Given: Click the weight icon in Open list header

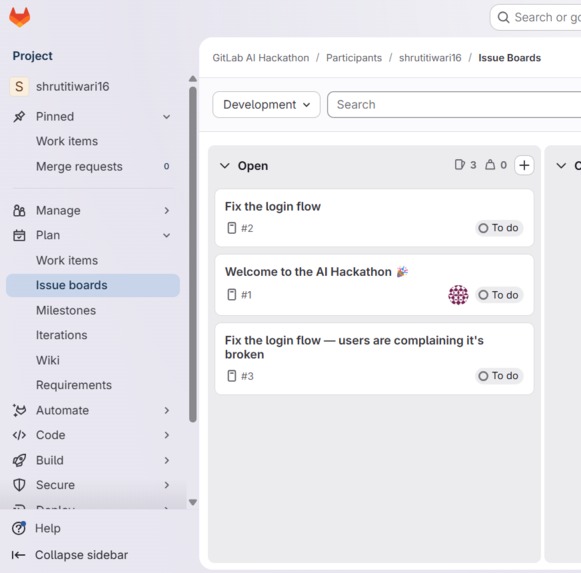Looking at the screenshot, I should point(490,165).
